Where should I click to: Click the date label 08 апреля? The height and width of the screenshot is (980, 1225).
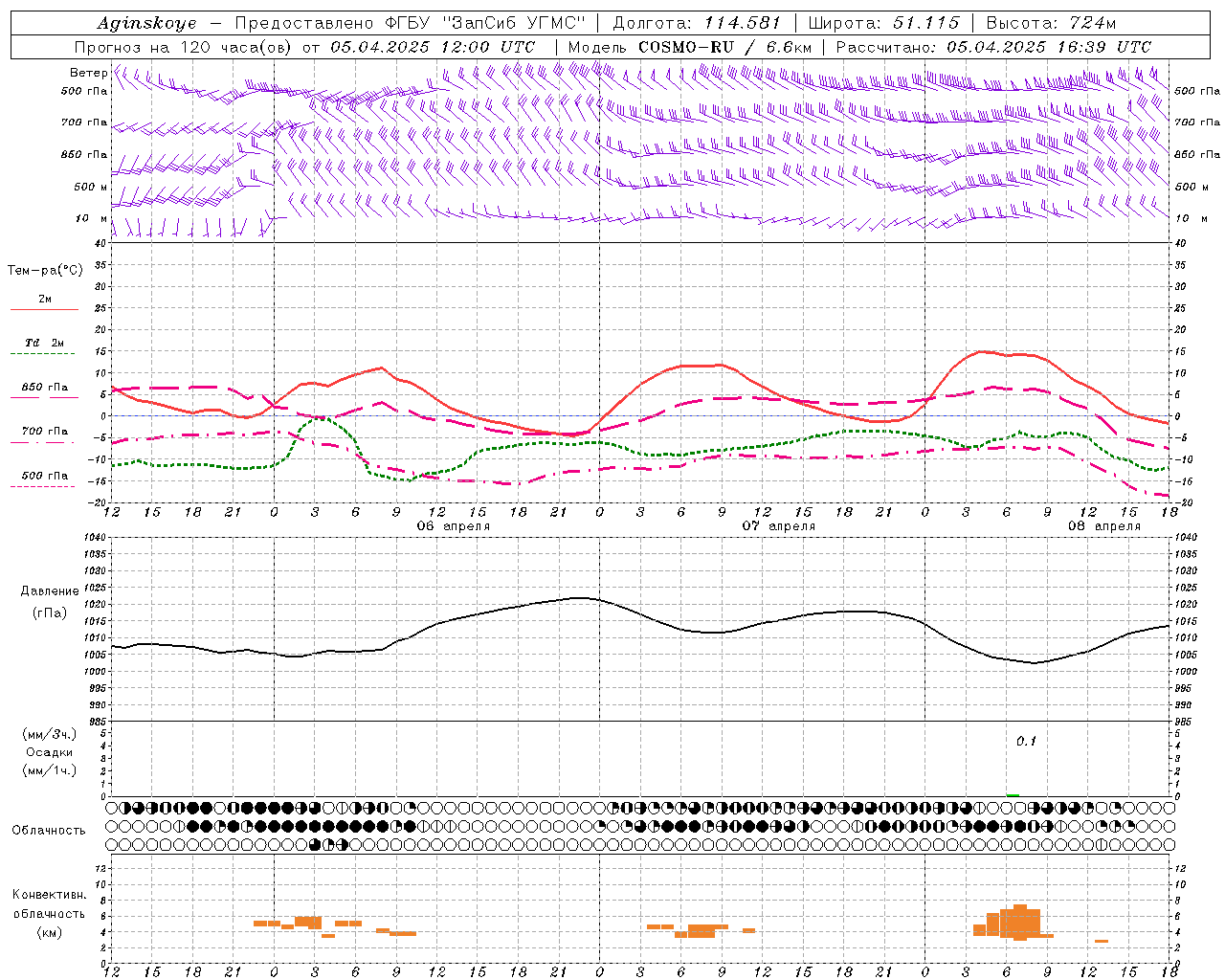click(x=1104, y=526)
